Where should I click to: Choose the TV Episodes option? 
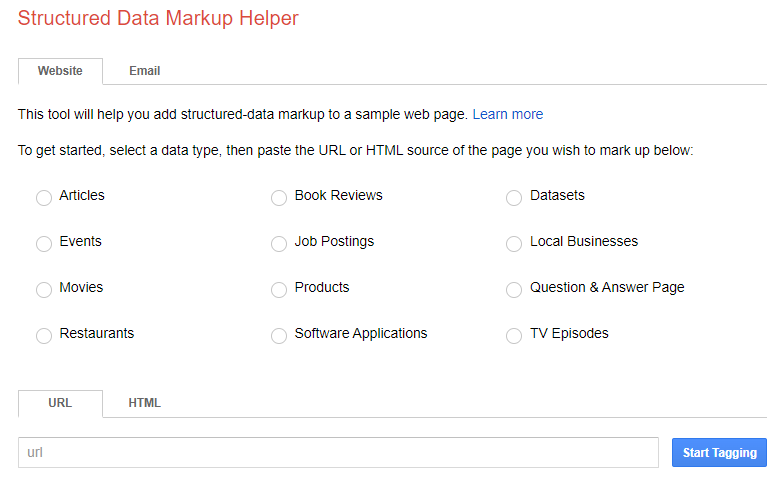point(514,336)
